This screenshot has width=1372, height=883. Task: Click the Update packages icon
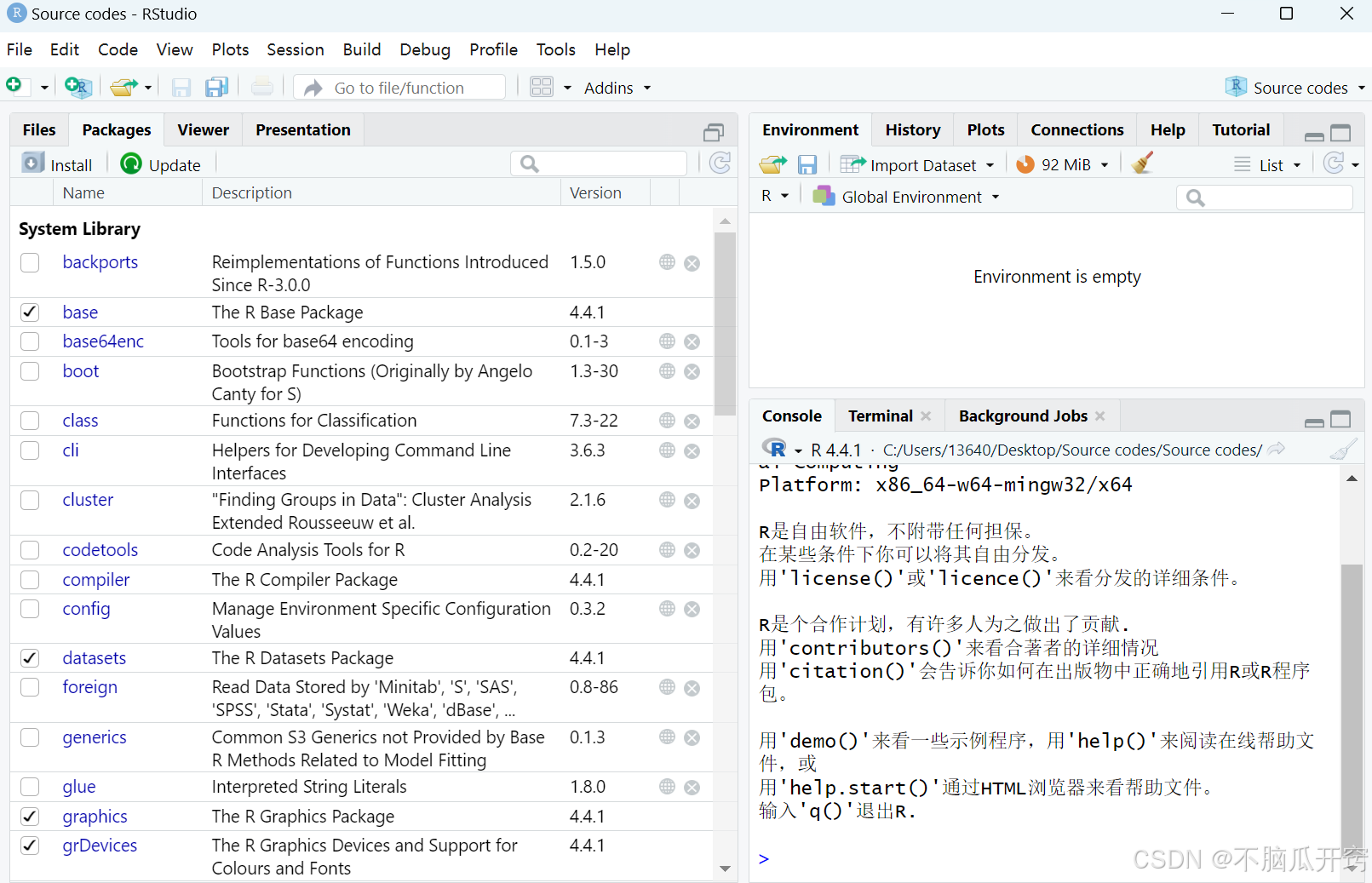coord(131,163)
